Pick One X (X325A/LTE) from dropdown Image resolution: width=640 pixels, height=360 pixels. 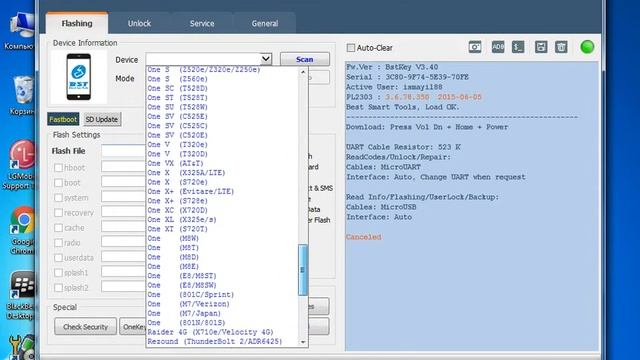222,173
